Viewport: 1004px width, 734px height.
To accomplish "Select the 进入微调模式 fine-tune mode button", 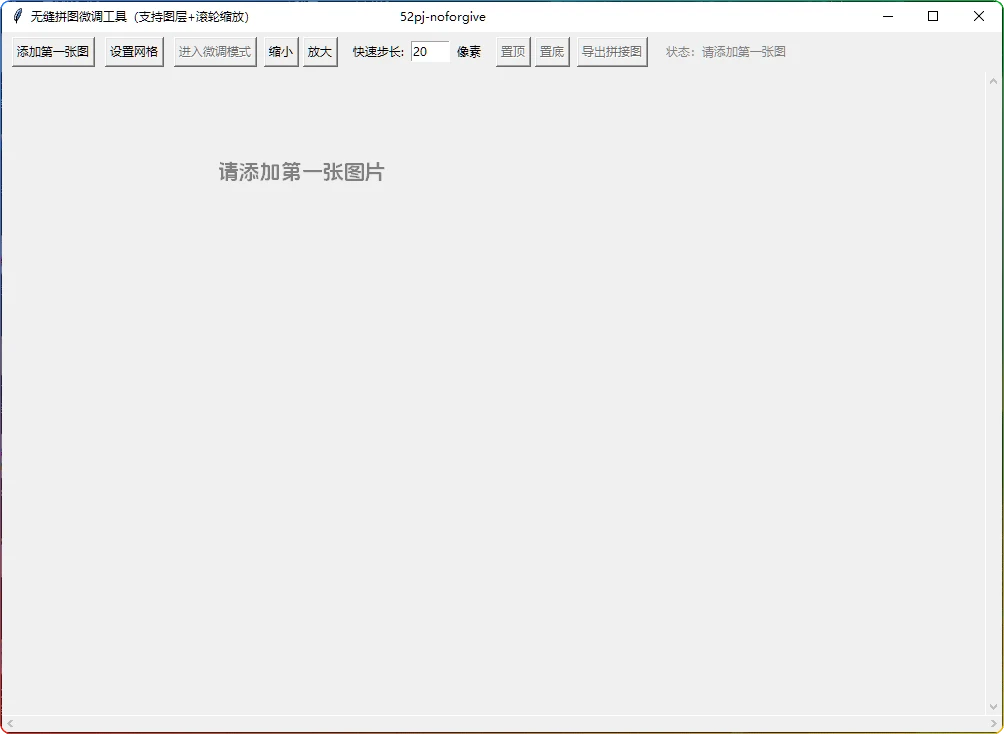I will [x=214, y=51].
